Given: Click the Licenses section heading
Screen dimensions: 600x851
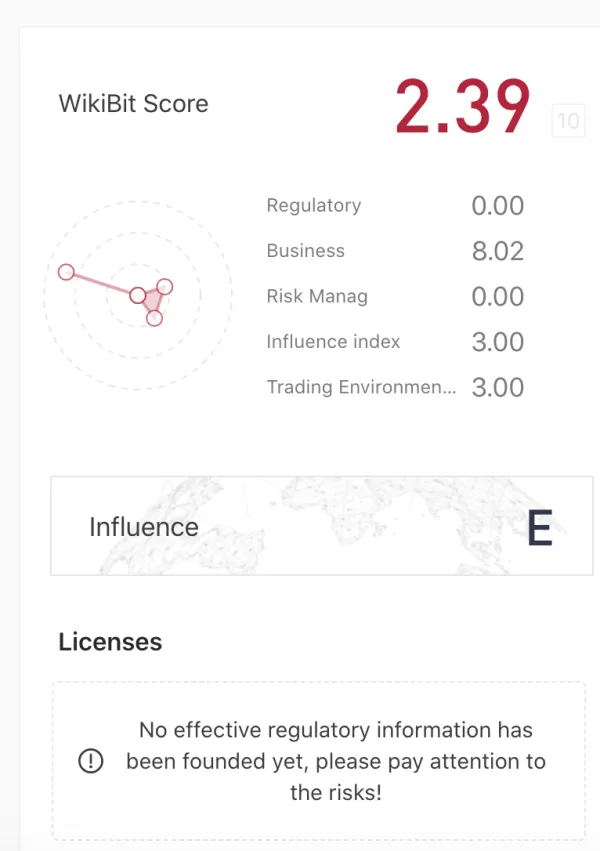Looking at the screenshot, I should (x=110, y=641).
